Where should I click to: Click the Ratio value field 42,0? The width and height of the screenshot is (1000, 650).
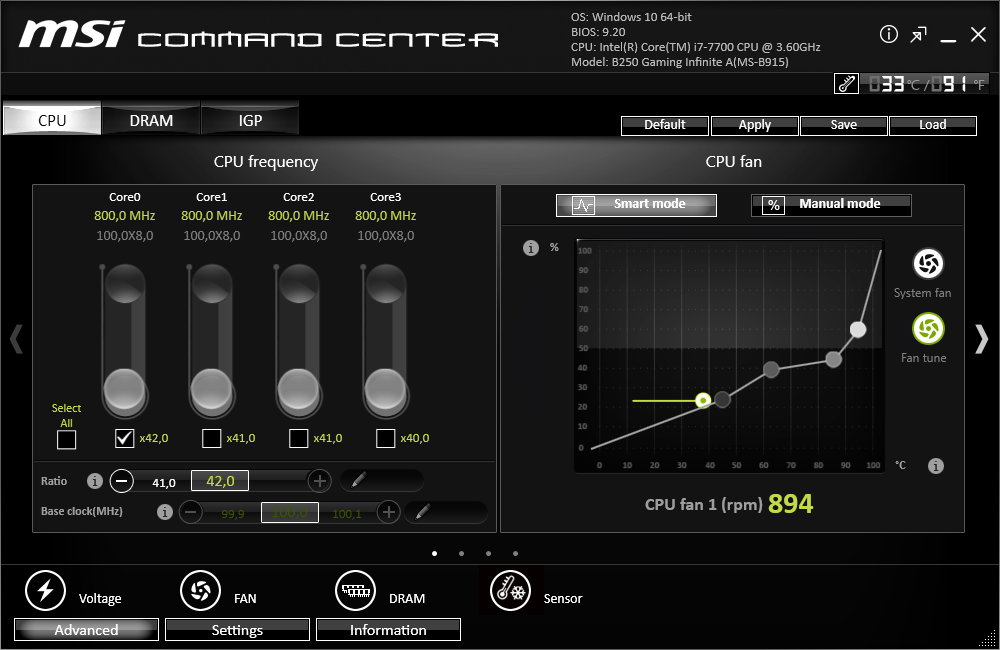click(220, 481)
